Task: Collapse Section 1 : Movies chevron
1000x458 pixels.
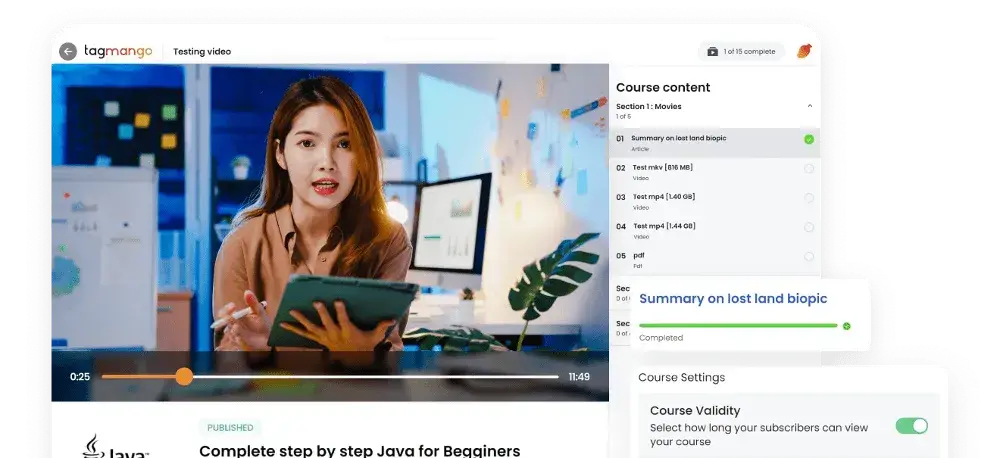Action: click(x=810, y=106)
